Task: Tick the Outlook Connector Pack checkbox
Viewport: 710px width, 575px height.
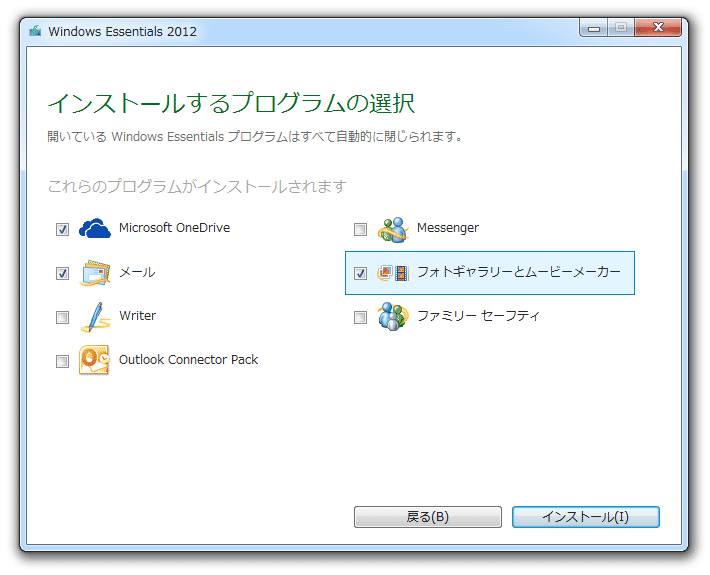Action: pos(62,361)
